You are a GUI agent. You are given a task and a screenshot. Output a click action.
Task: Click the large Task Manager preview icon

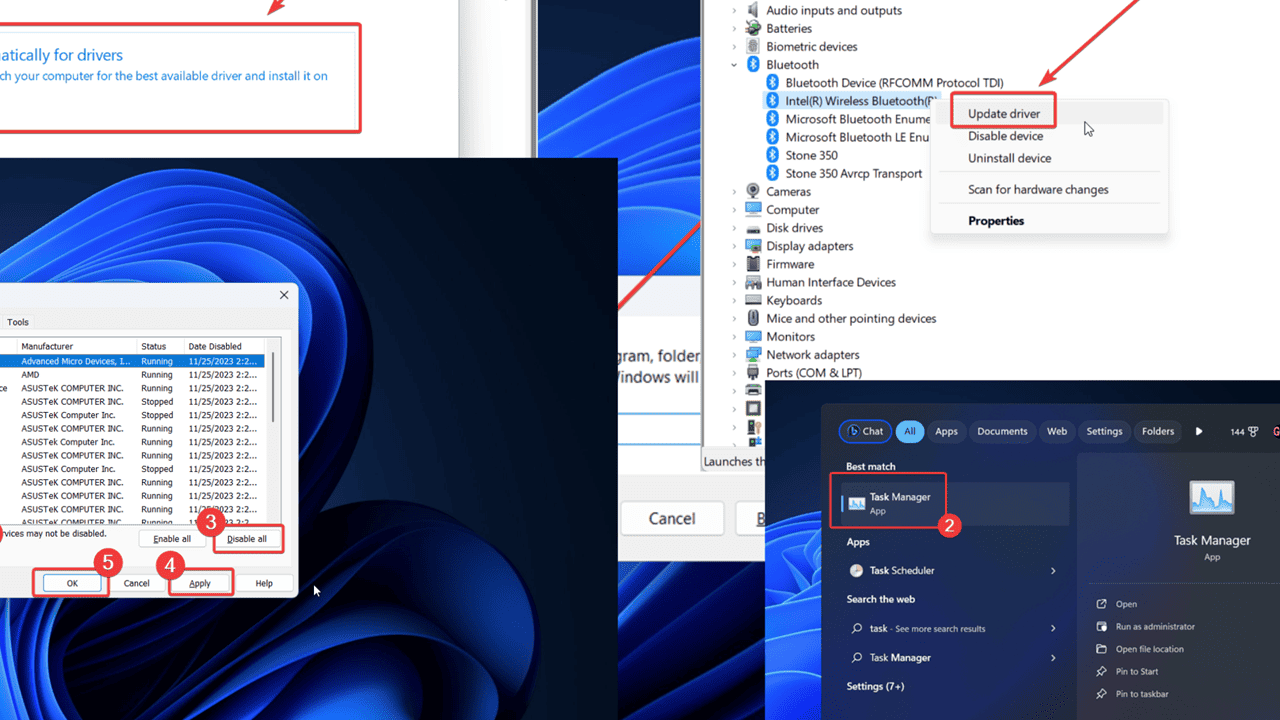[1212, 497]
